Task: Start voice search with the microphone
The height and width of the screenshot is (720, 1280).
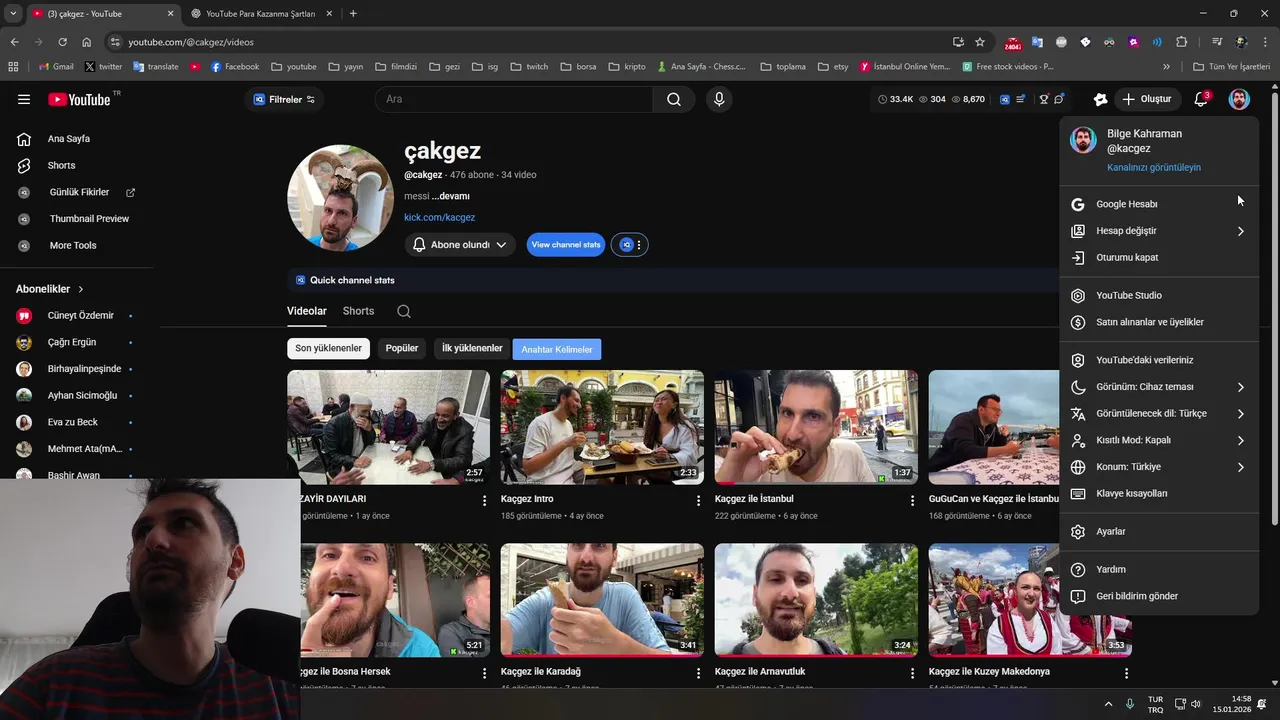Action: click(718, 99)
